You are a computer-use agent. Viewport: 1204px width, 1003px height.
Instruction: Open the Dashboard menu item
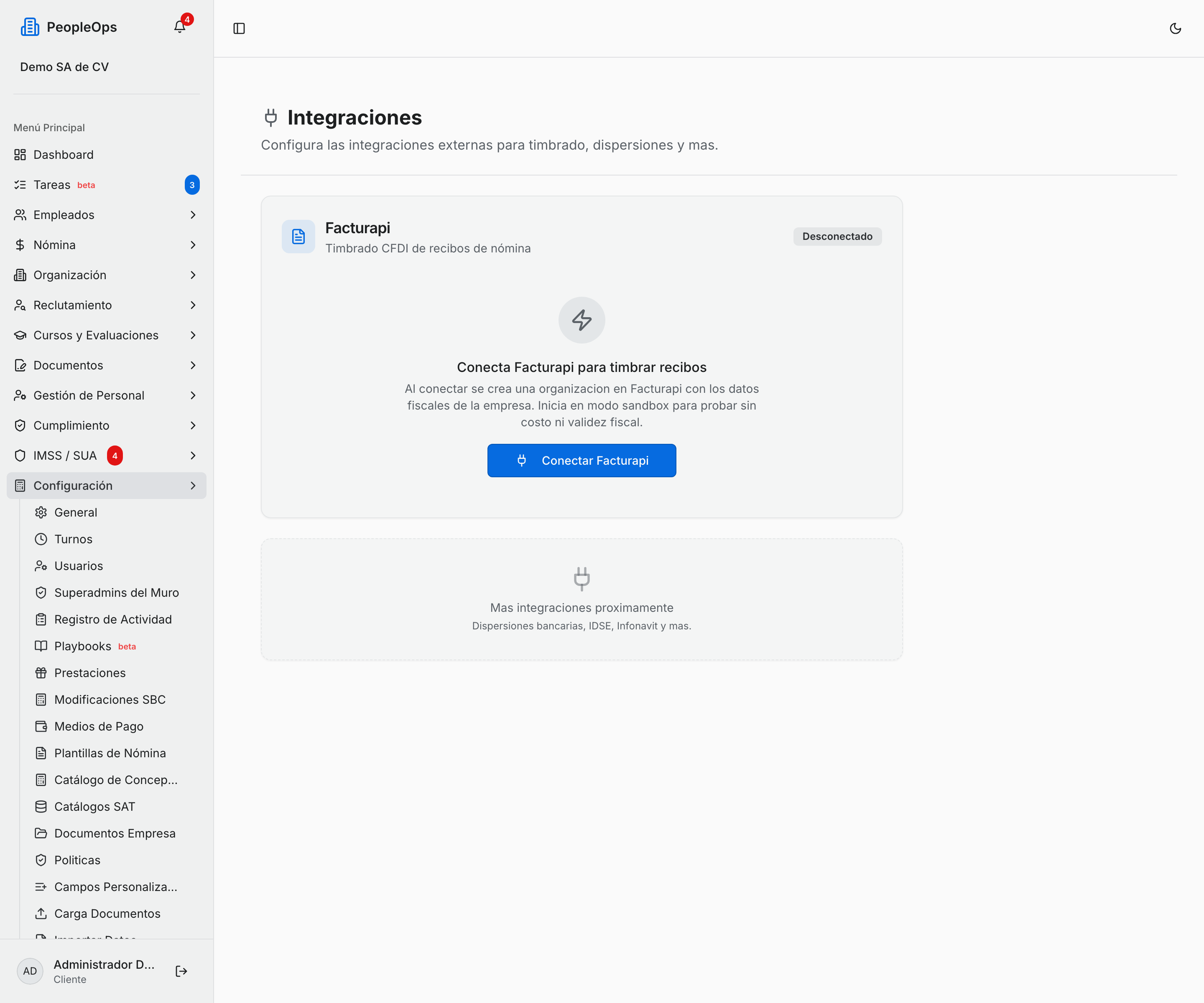(x=107, y=155)
